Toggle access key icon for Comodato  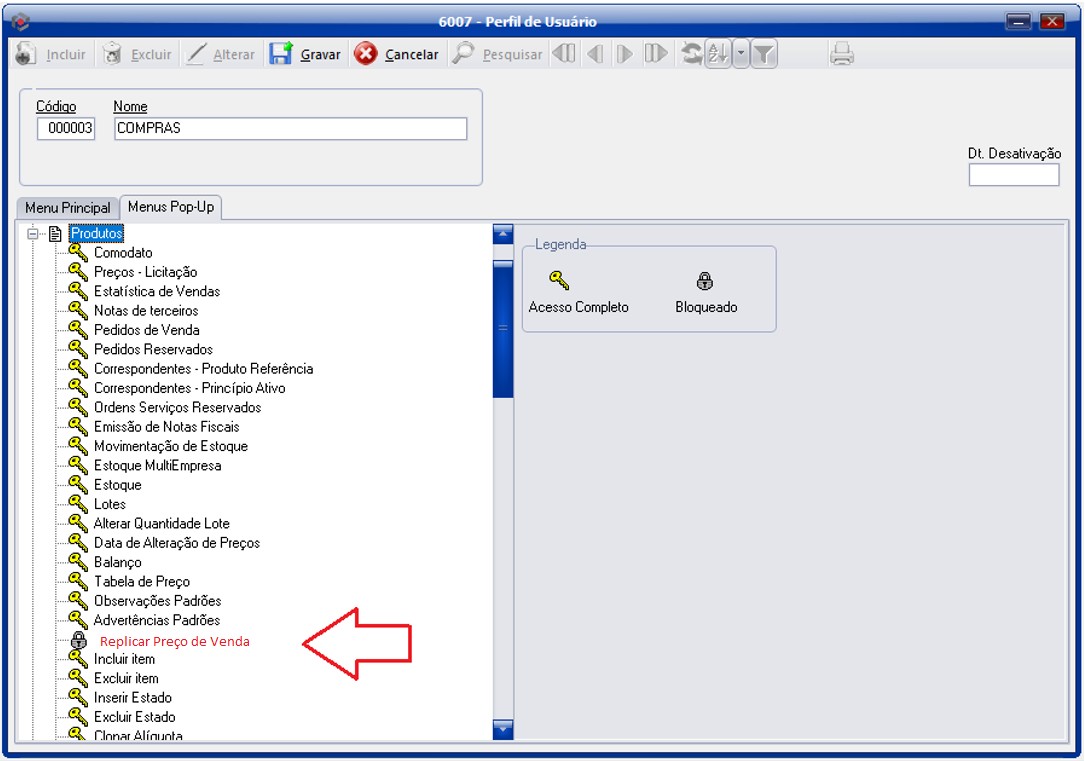(x=78, y=253)
